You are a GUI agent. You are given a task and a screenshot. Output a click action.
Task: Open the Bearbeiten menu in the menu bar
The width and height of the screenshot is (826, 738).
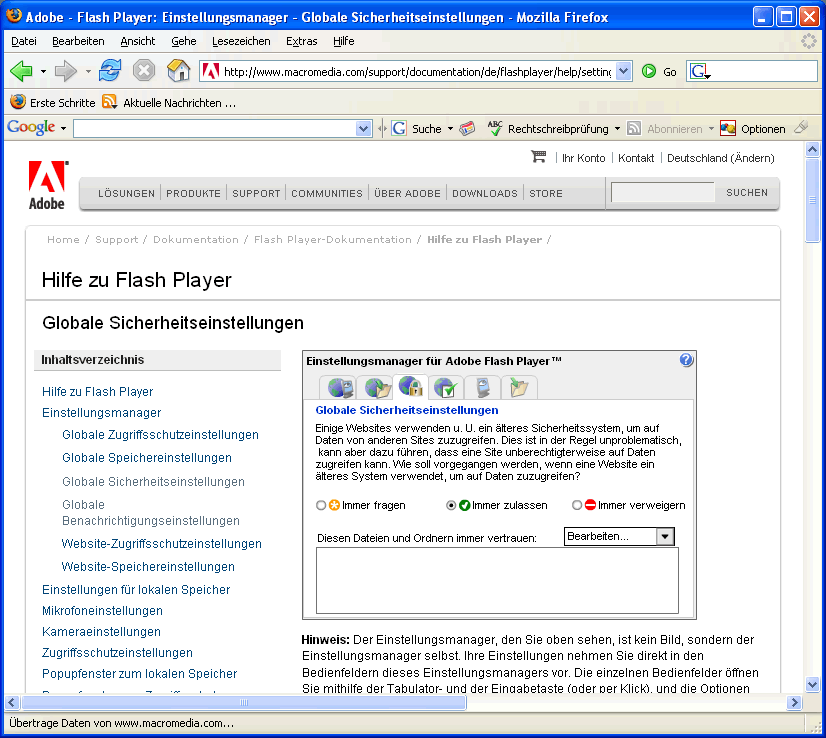[78, 41]
